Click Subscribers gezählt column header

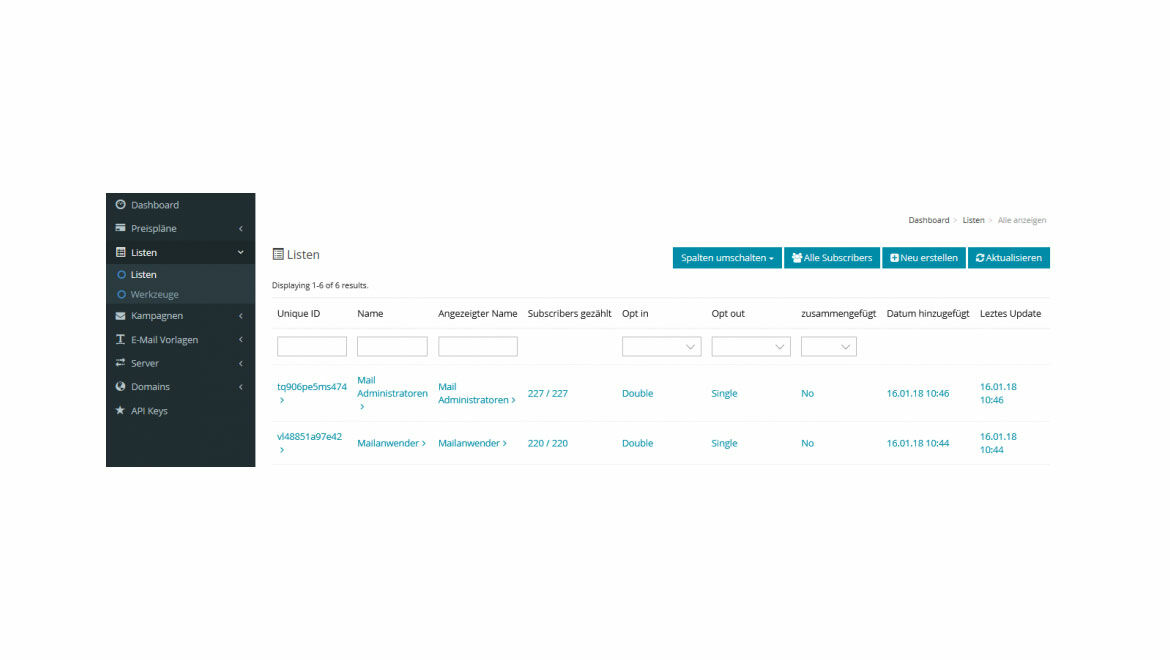pos(569,313)
